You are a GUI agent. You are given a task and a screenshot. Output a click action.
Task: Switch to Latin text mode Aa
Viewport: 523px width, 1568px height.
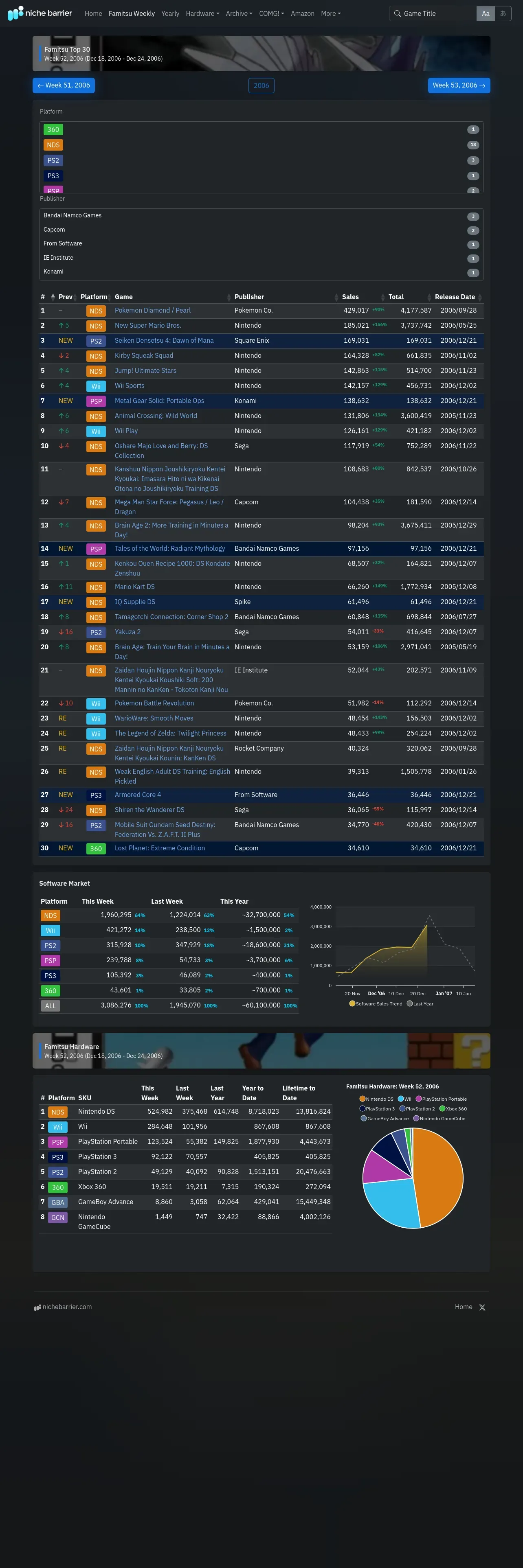485,13
